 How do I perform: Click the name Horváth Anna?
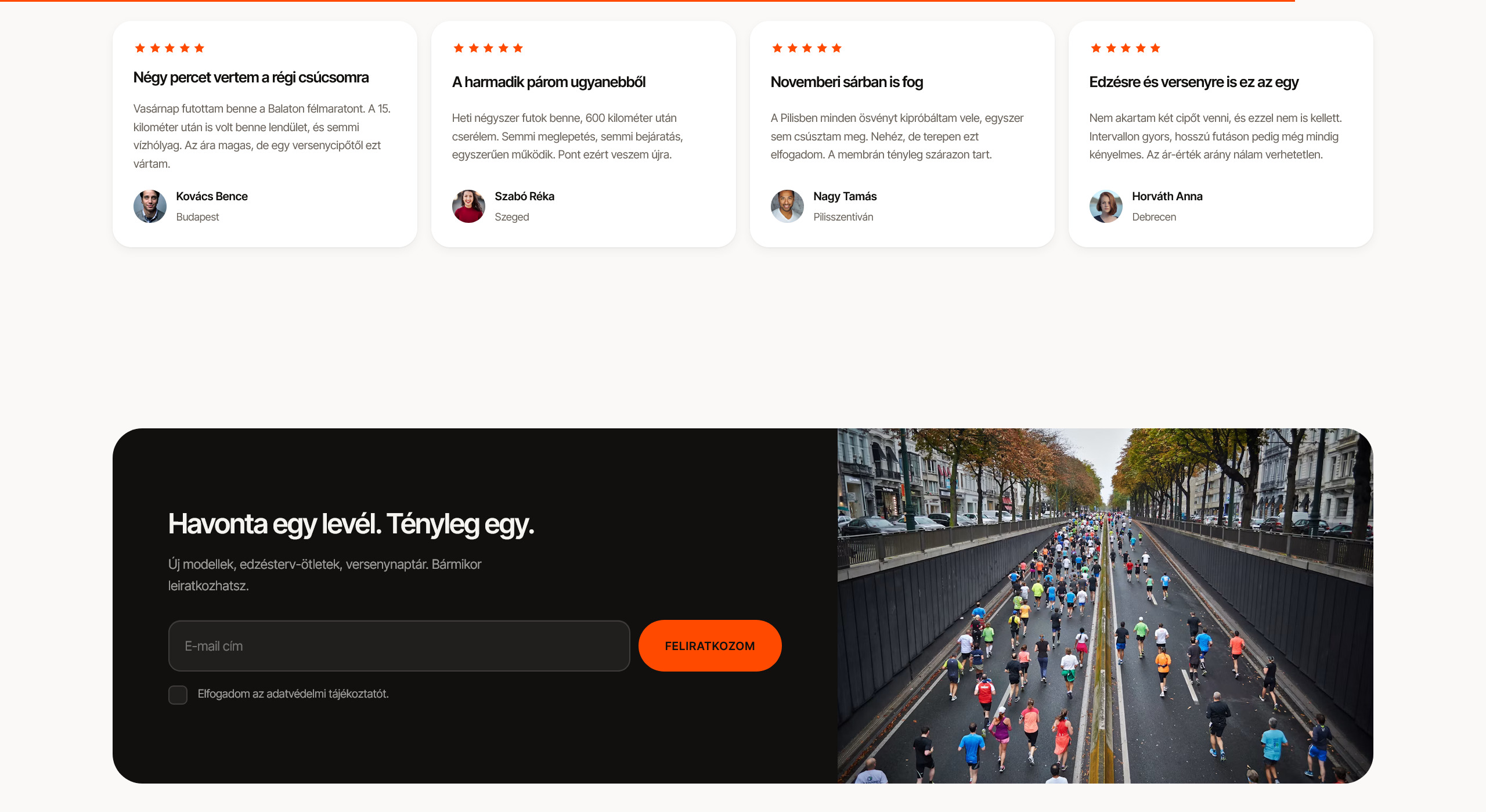coord(1167,196)
